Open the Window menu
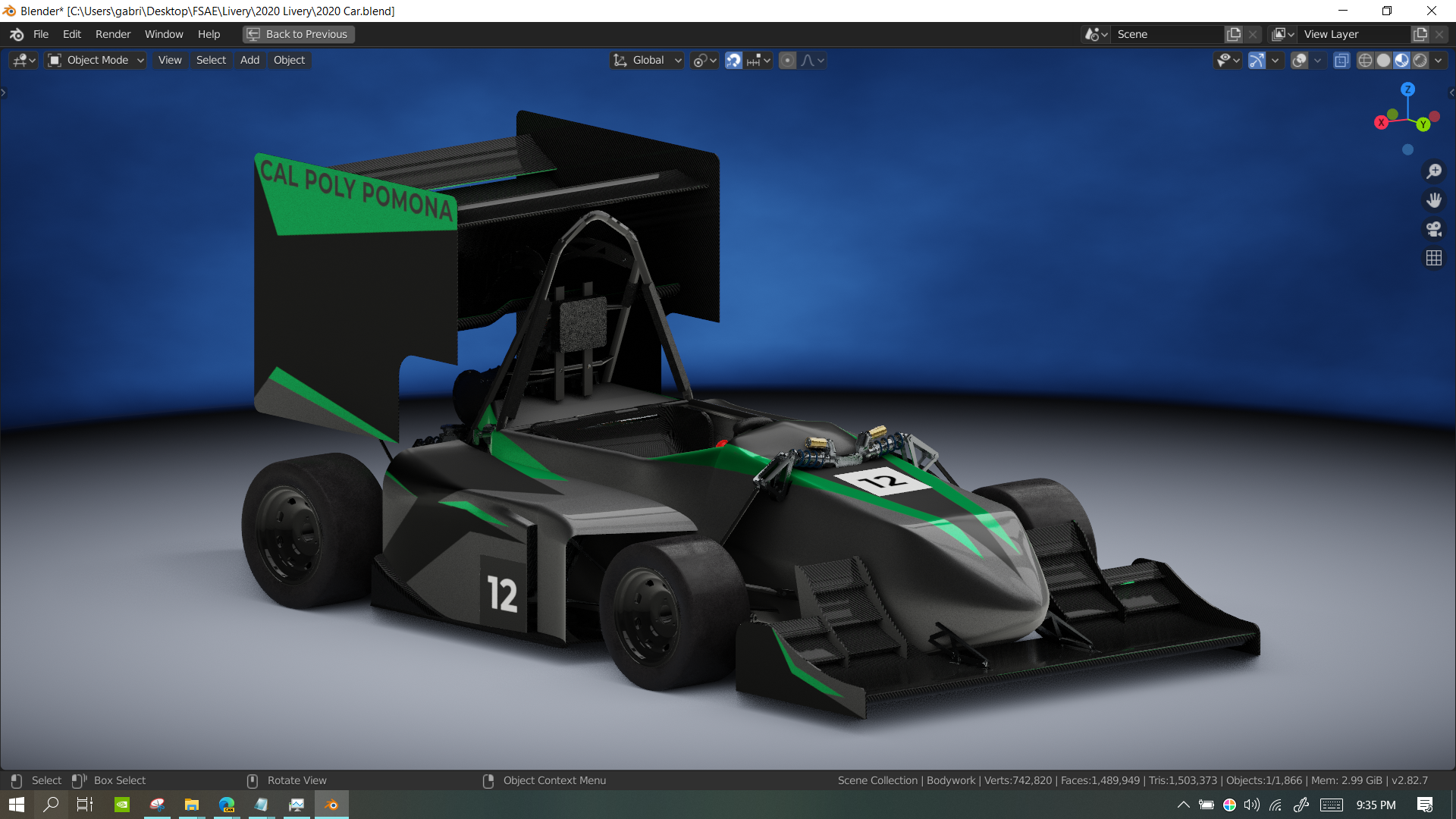1456x819 pixels. 164,34
